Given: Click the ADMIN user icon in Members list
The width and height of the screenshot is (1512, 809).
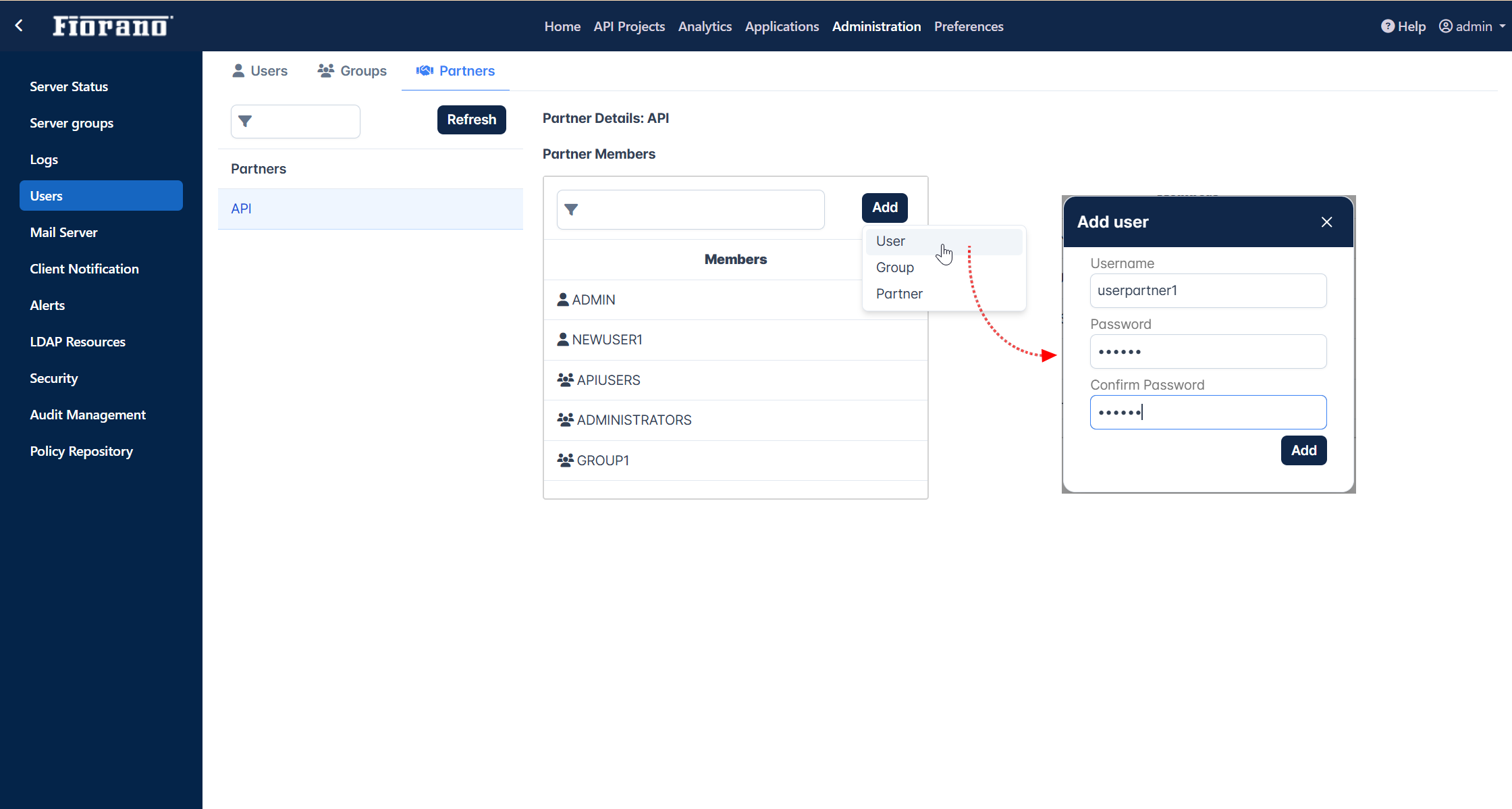Looking at the screenshot, I should pyautogui.click(x=563, y=299).
